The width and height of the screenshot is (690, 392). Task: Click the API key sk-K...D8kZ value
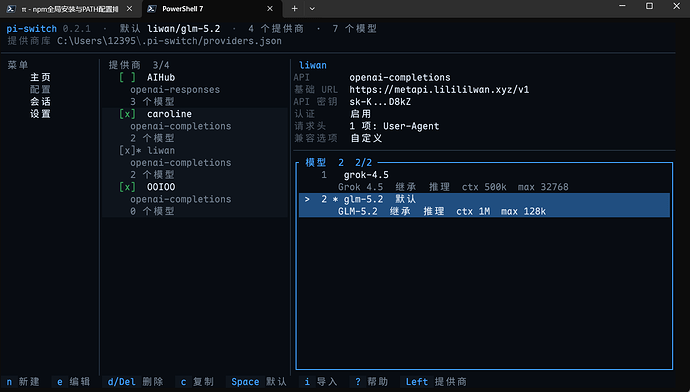tap(380, 102)
